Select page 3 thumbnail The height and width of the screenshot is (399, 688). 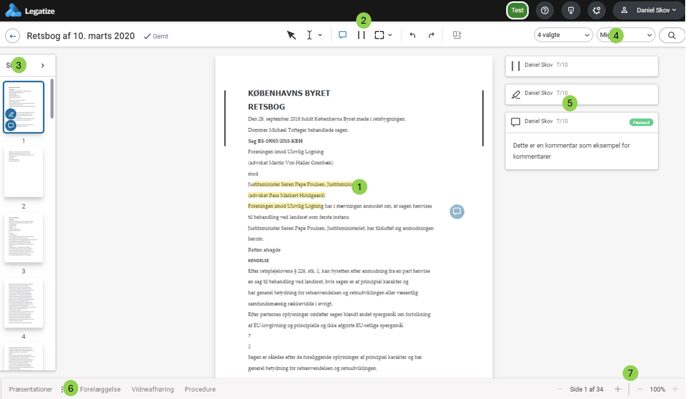24,237
